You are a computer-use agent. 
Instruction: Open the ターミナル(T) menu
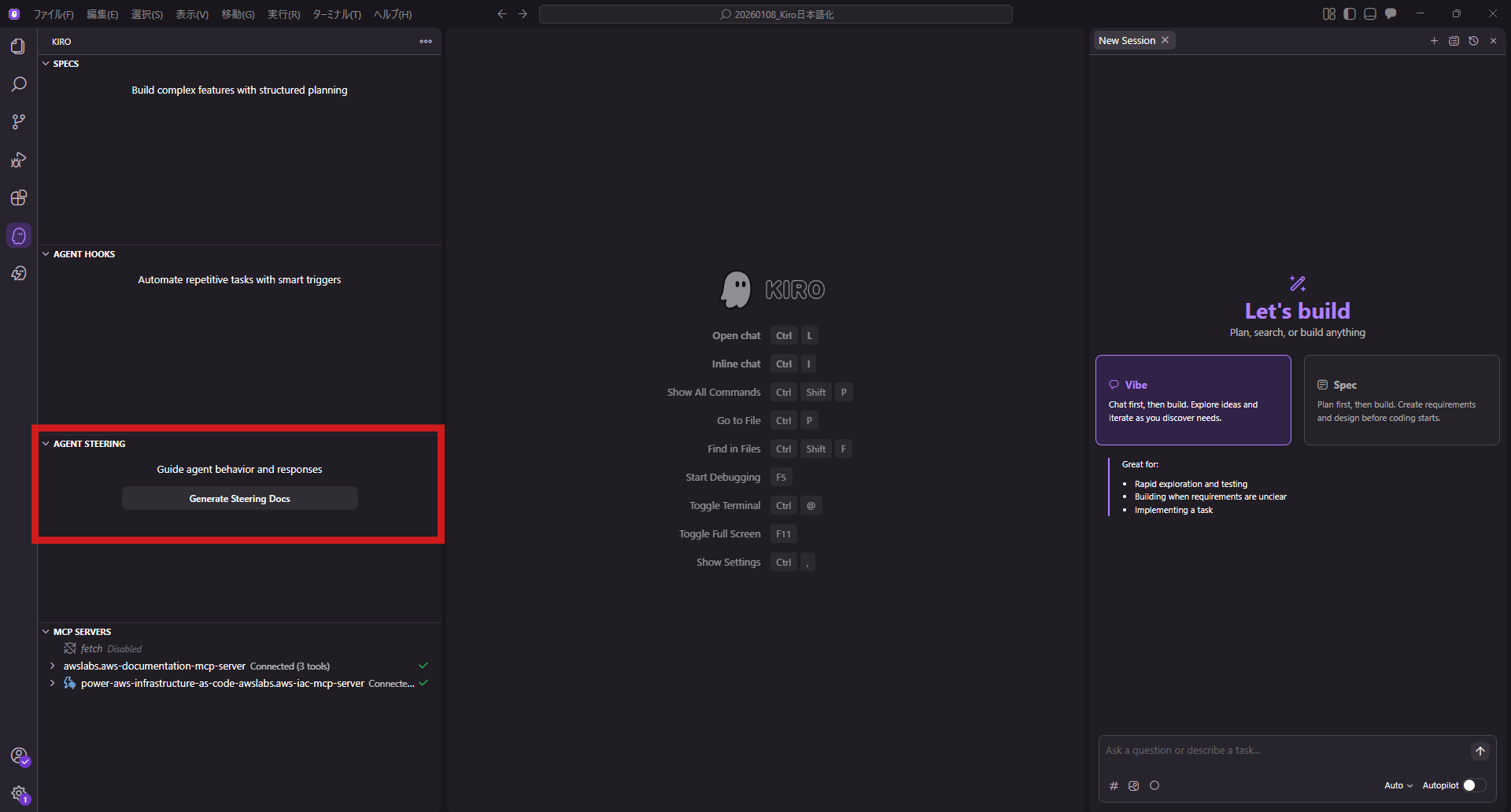click(x=336, y=14)
